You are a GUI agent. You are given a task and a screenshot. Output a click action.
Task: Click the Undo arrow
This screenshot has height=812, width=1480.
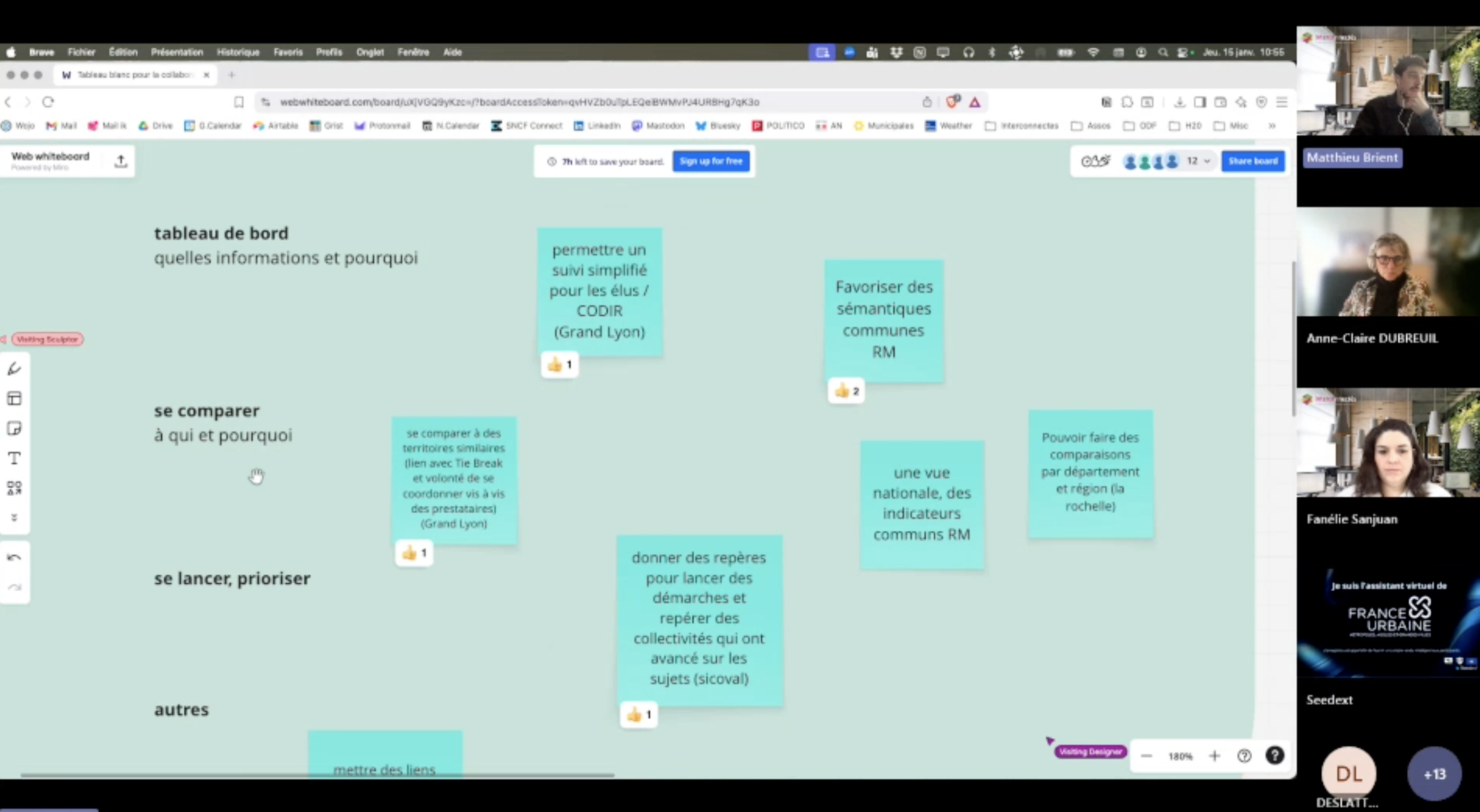click(14, 558)
